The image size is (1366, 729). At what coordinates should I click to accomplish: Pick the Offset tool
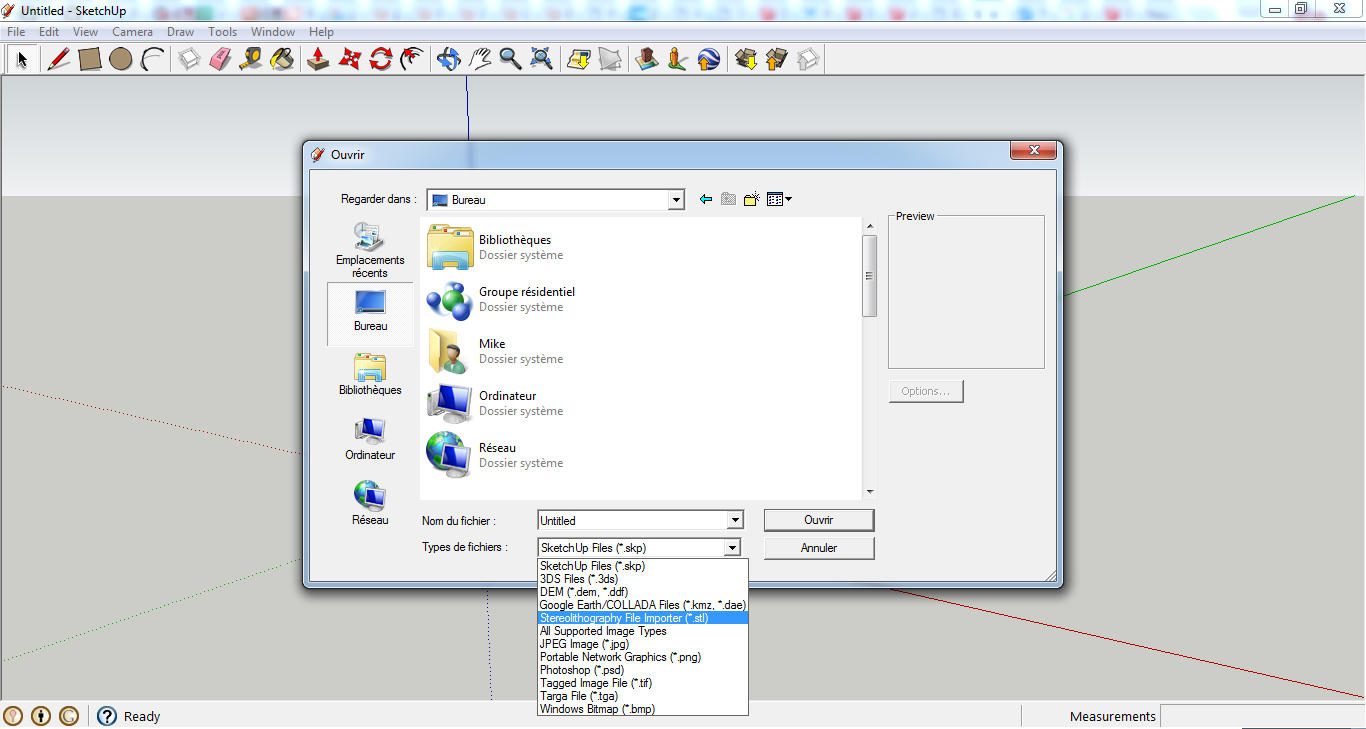coord(411,59)
